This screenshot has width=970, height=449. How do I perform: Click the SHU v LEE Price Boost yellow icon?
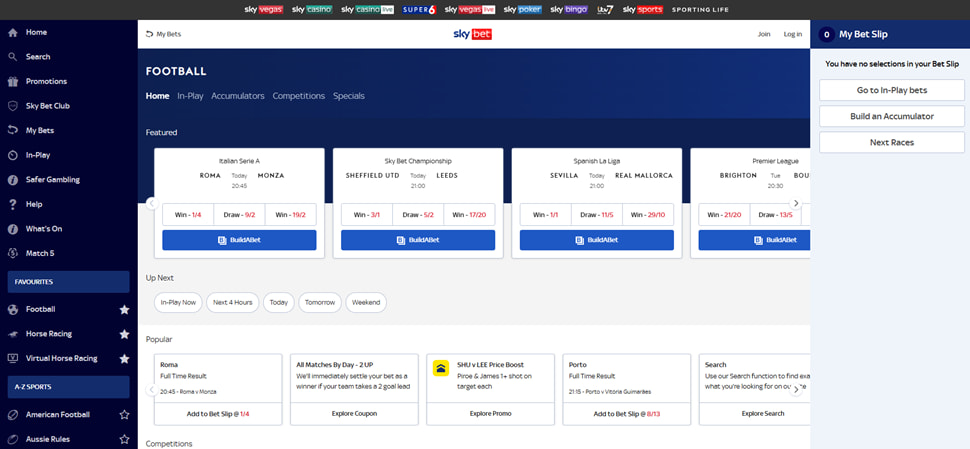click(x=441, y=369)
